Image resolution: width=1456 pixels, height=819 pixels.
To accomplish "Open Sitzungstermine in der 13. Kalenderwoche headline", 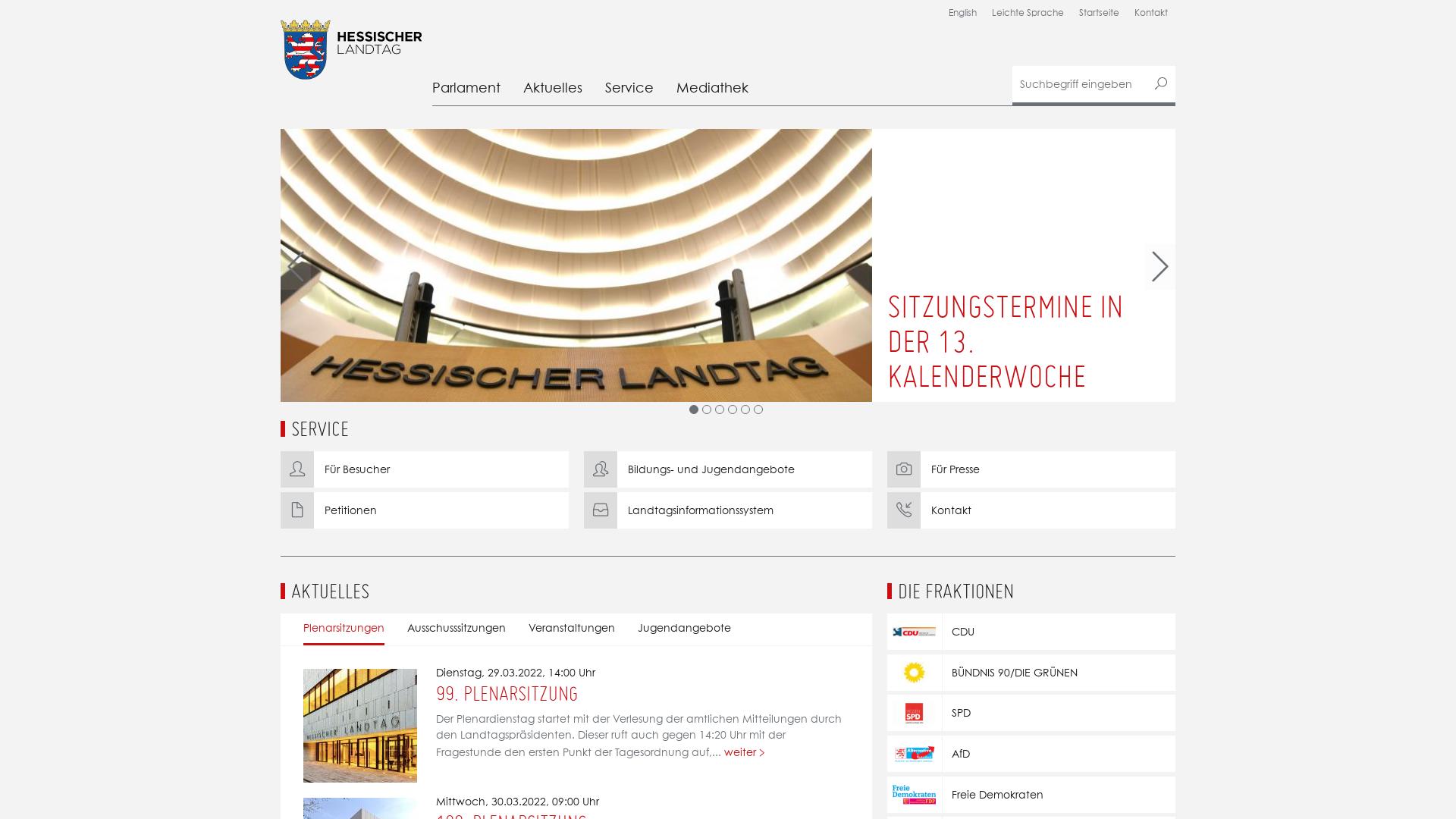I will point(1005,342).
